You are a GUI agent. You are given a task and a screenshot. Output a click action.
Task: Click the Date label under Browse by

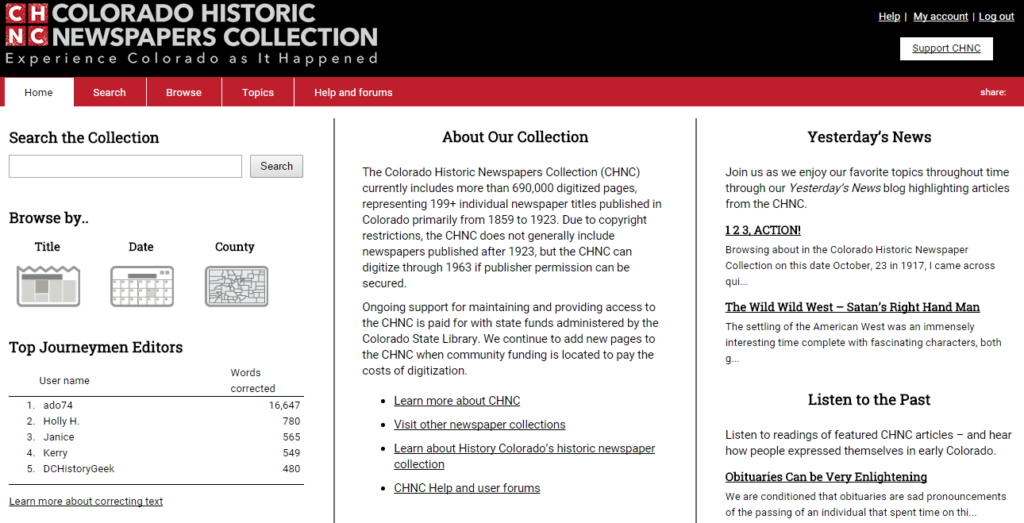(141, 247)
